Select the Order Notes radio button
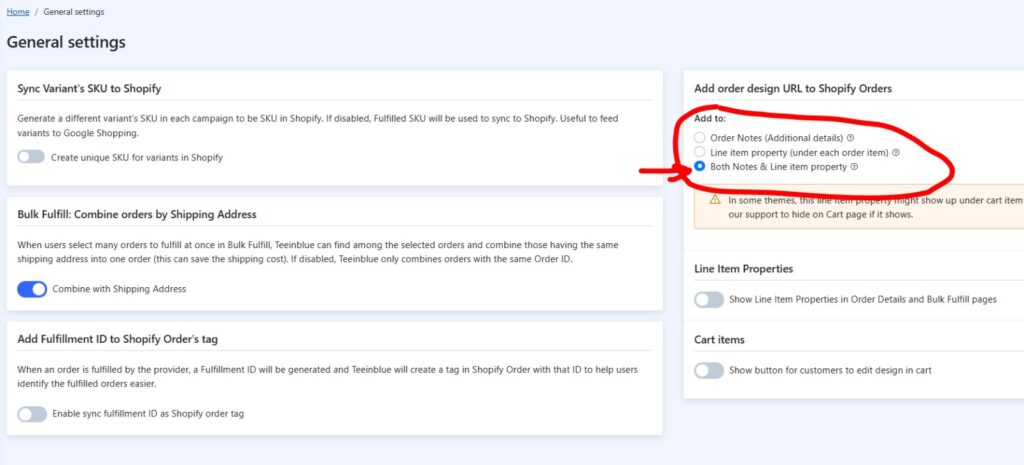This screenshot has height=465, width=1024. 700,137
